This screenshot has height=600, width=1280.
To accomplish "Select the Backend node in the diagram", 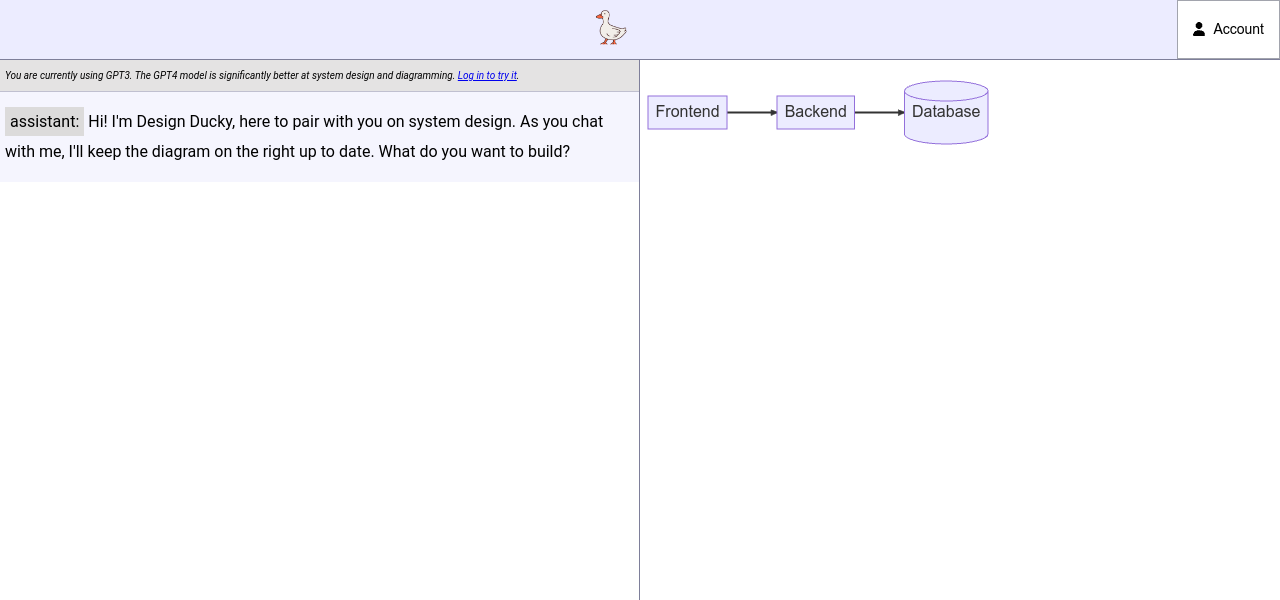I will pyautogui.click(x=815, y=112).
